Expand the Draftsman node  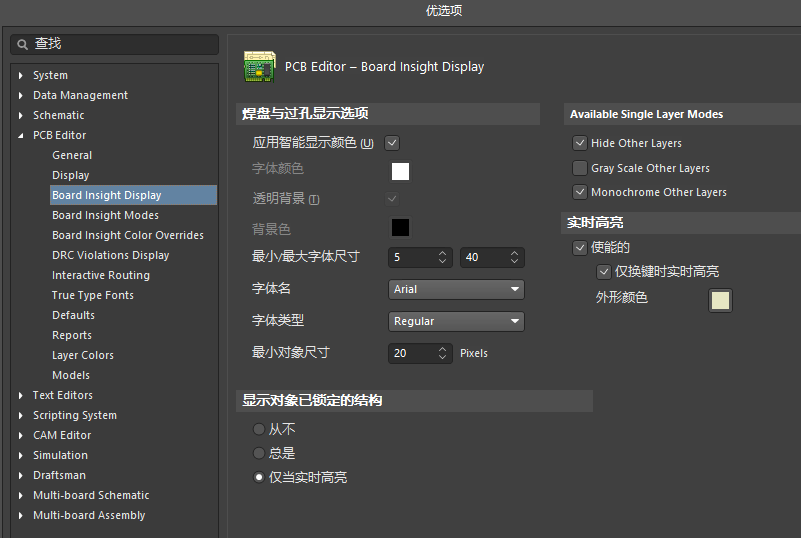(20, 475)
